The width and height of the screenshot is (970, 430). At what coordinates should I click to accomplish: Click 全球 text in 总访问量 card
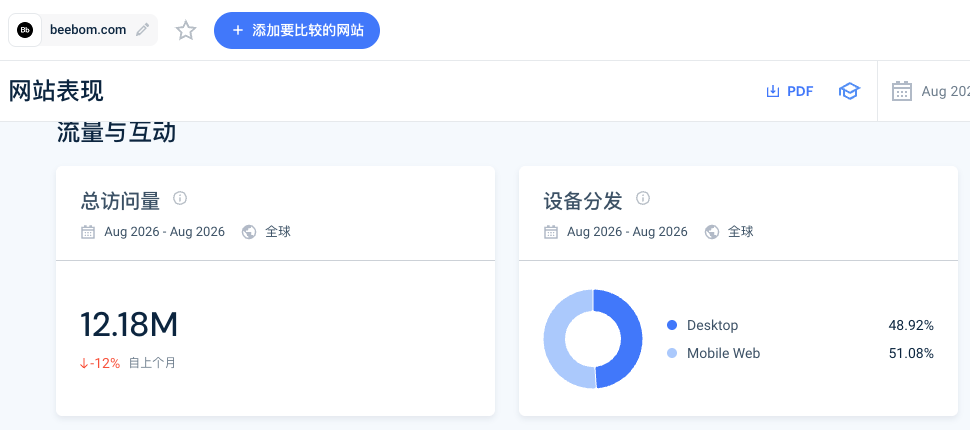278,232
